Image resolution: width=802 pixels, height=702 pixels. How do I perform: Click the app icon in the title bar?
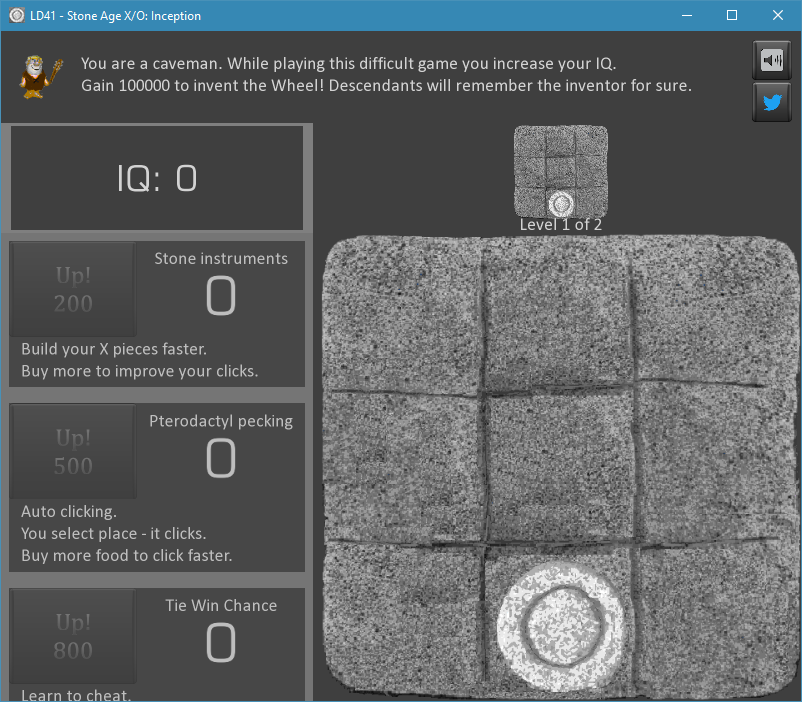pyautogui.click(x=16, y=15)
